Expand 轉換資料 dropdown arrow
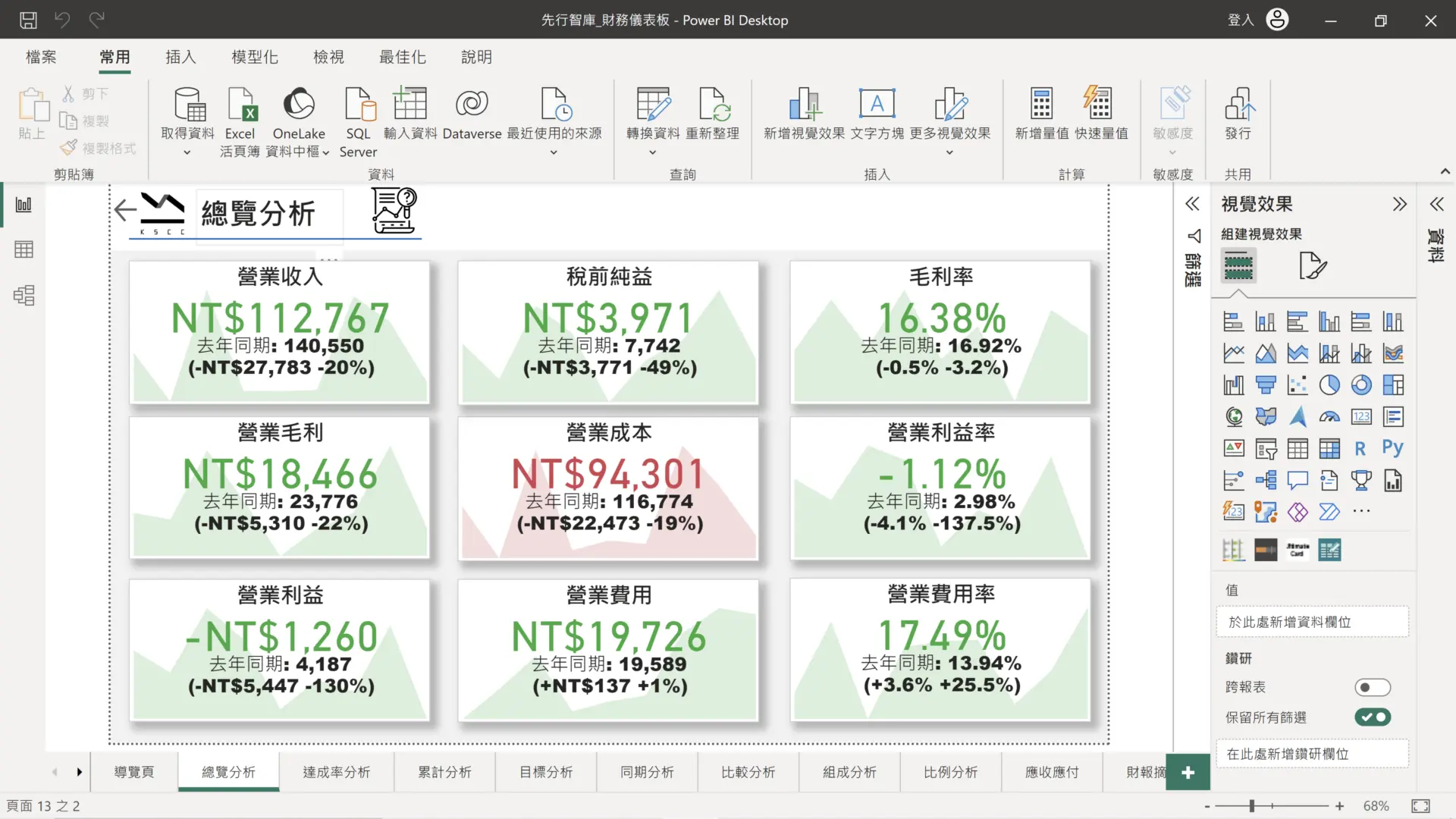The image size is (1456, 819). click(652, 152)
